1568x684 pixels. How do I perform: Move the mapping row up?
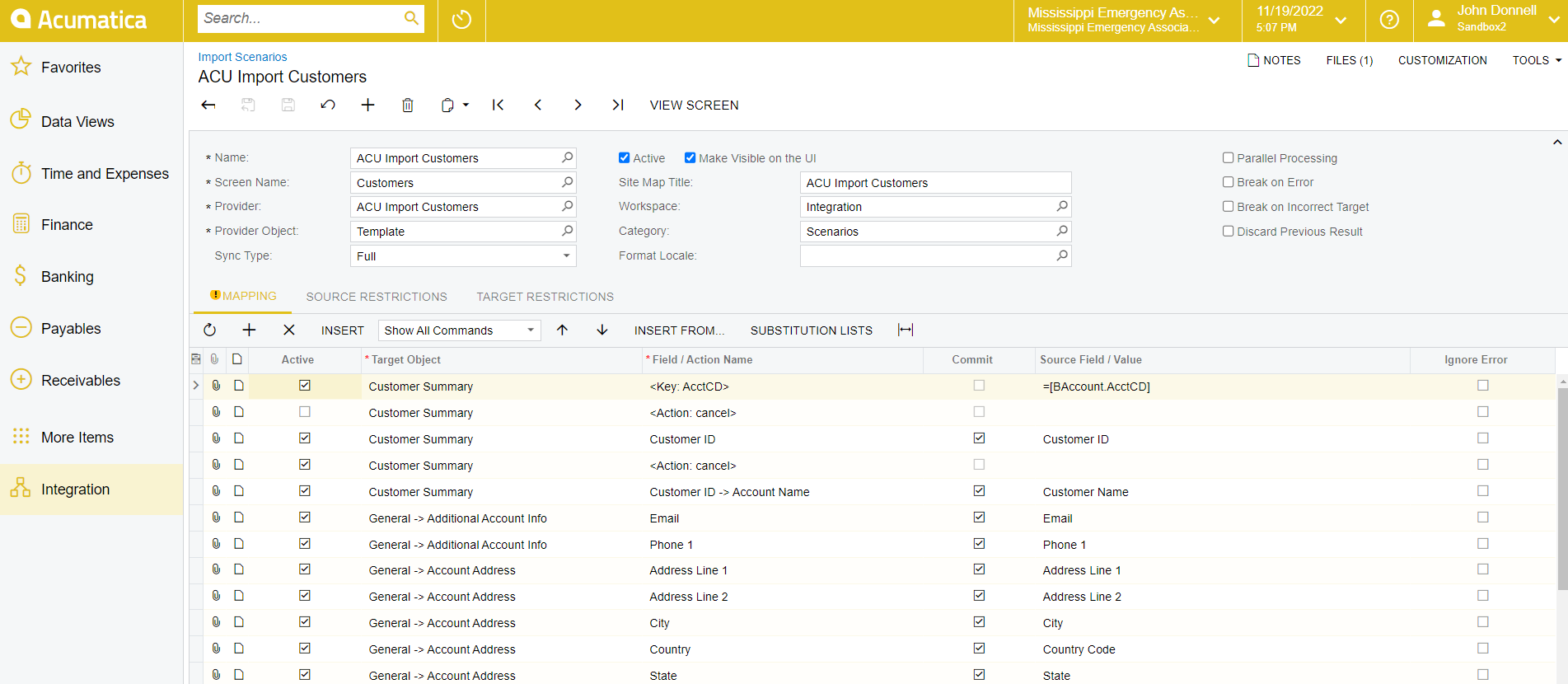pos(562,330)
